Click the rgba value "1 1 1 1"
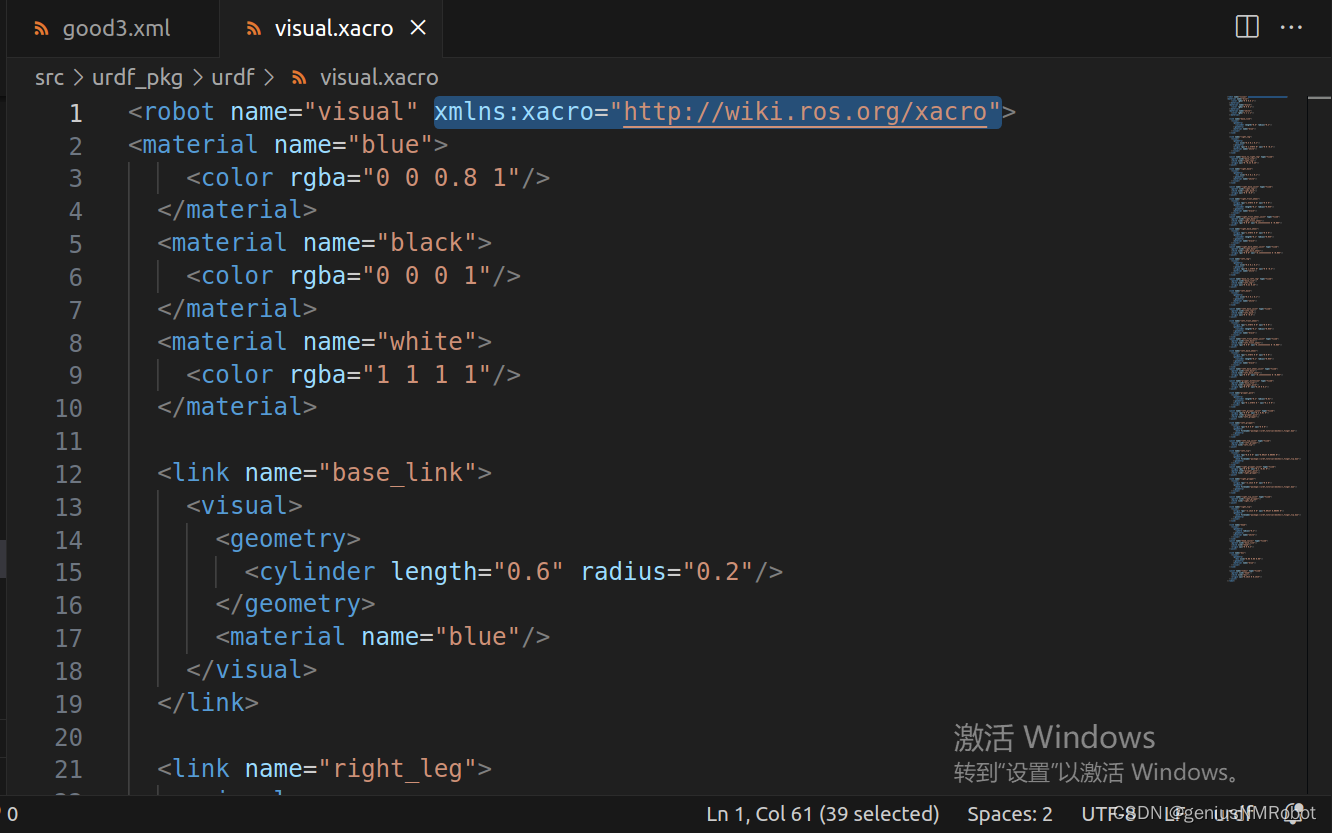Viewport: 1332px width, 833px height. coord(427,375)
